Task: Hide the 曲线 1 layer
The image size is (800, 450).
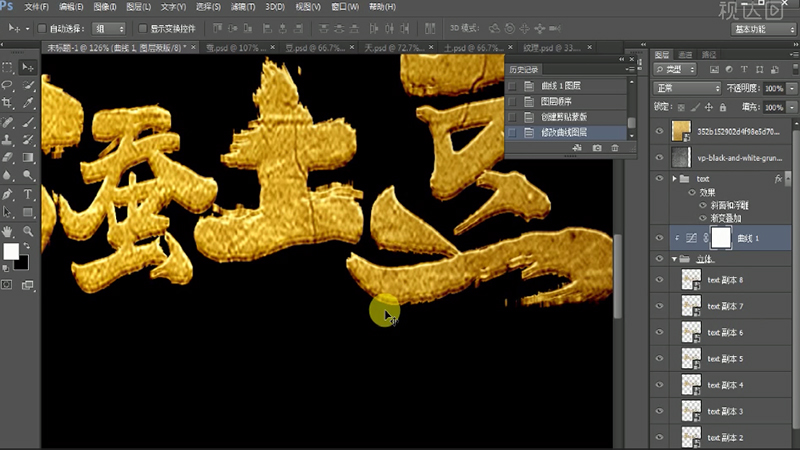Action: 659,238
